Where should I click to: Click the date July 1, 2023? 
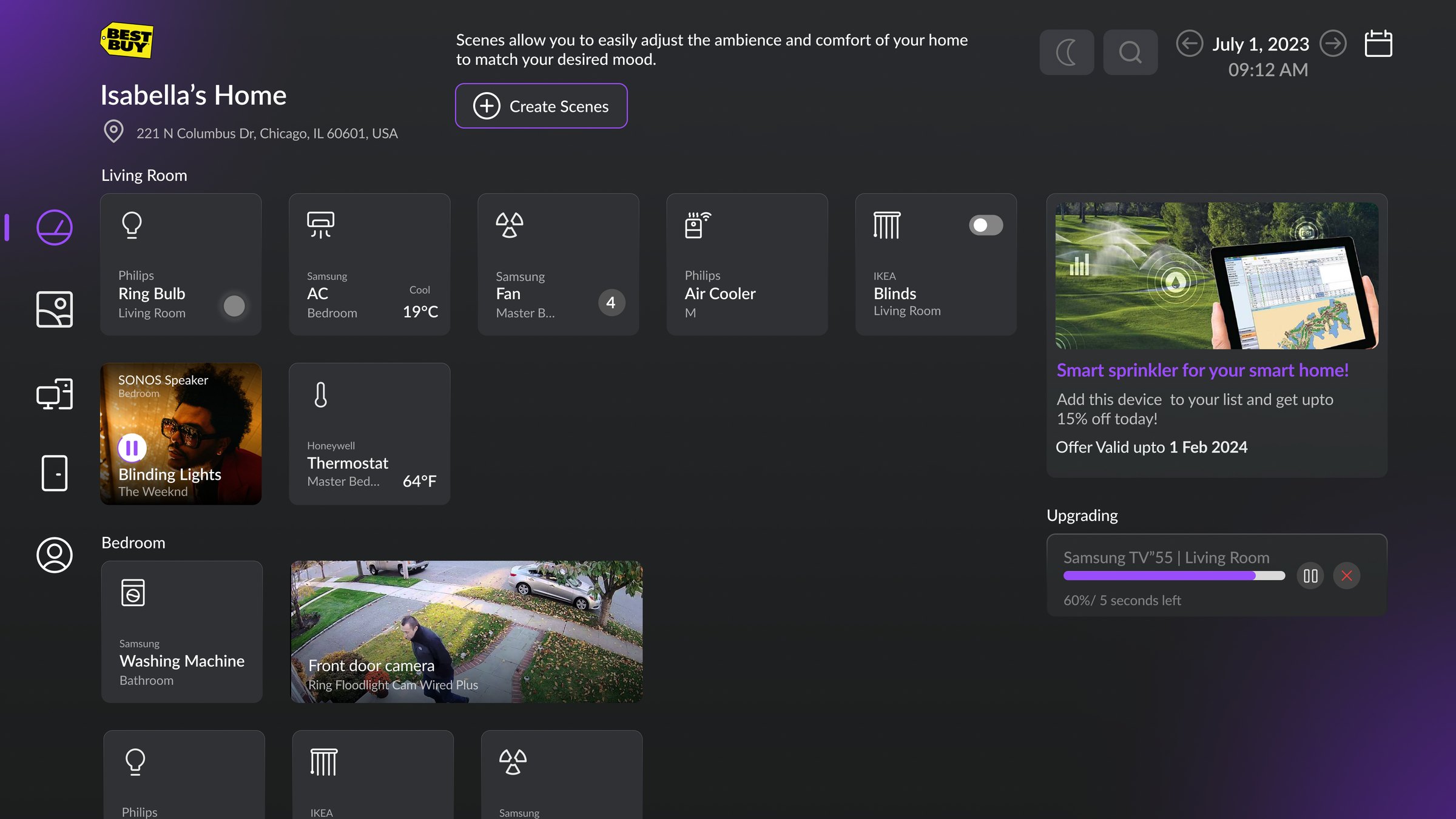[x=1261, y=44]
